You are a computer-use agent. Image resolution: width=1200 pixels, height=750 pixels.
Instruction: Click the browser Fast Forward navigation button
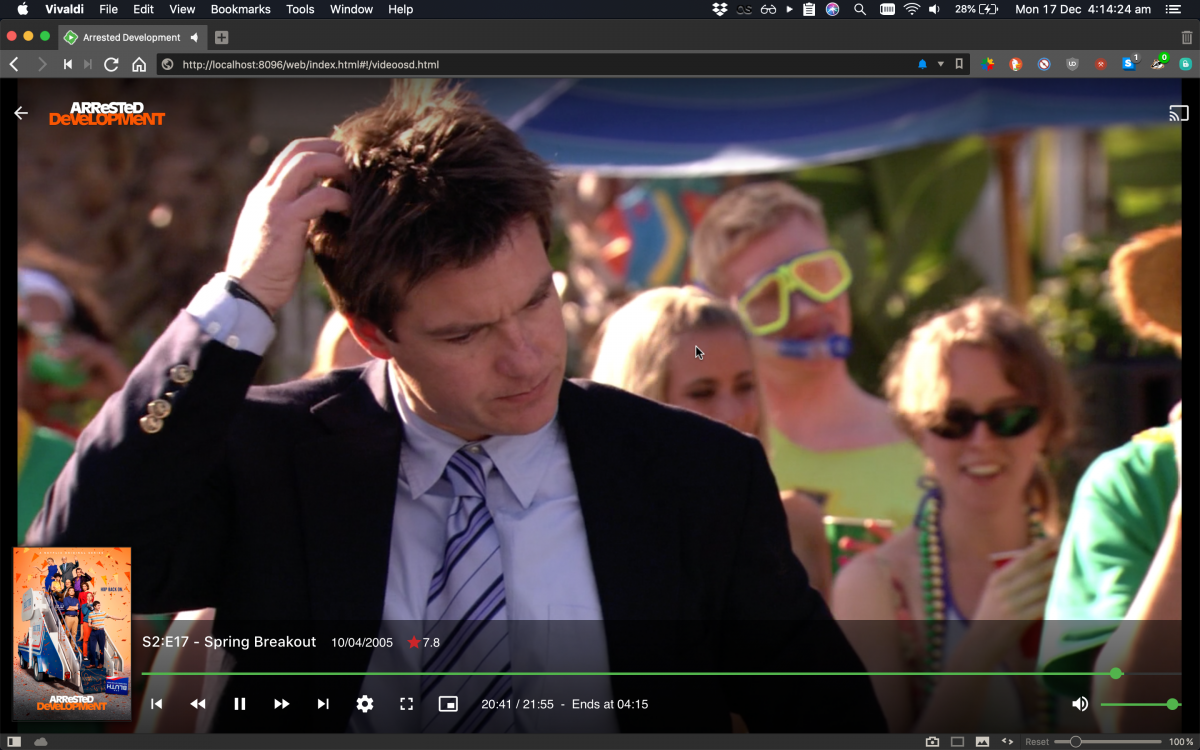click(88, 64)
